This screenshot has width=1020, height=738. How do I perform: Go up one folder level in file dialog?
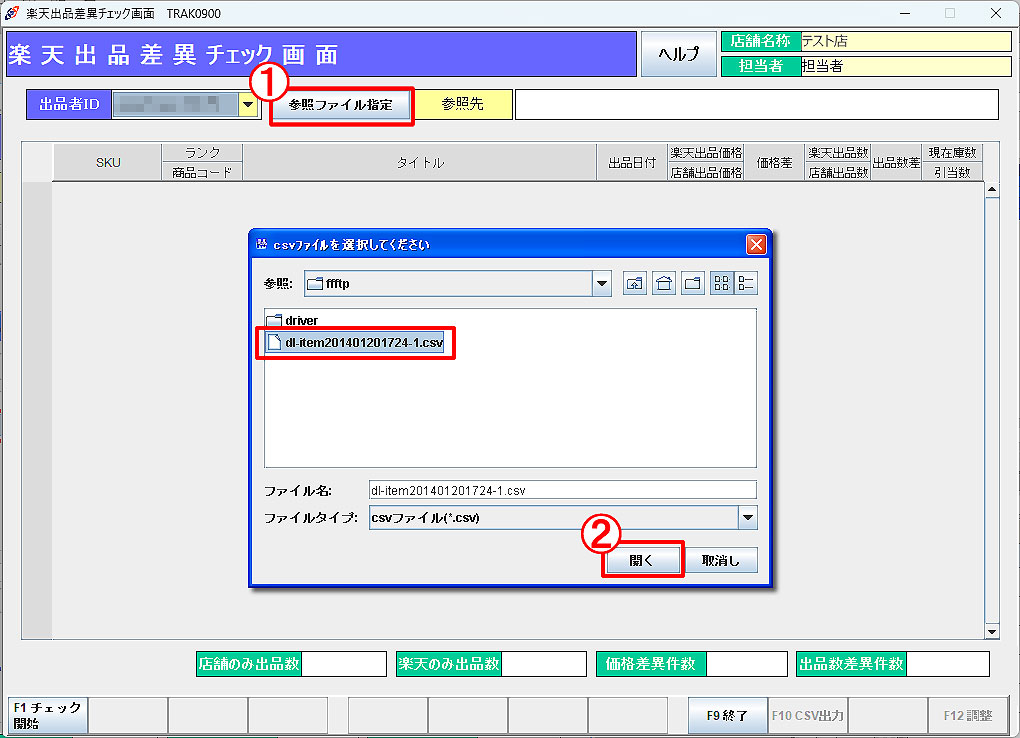point(634,283)
